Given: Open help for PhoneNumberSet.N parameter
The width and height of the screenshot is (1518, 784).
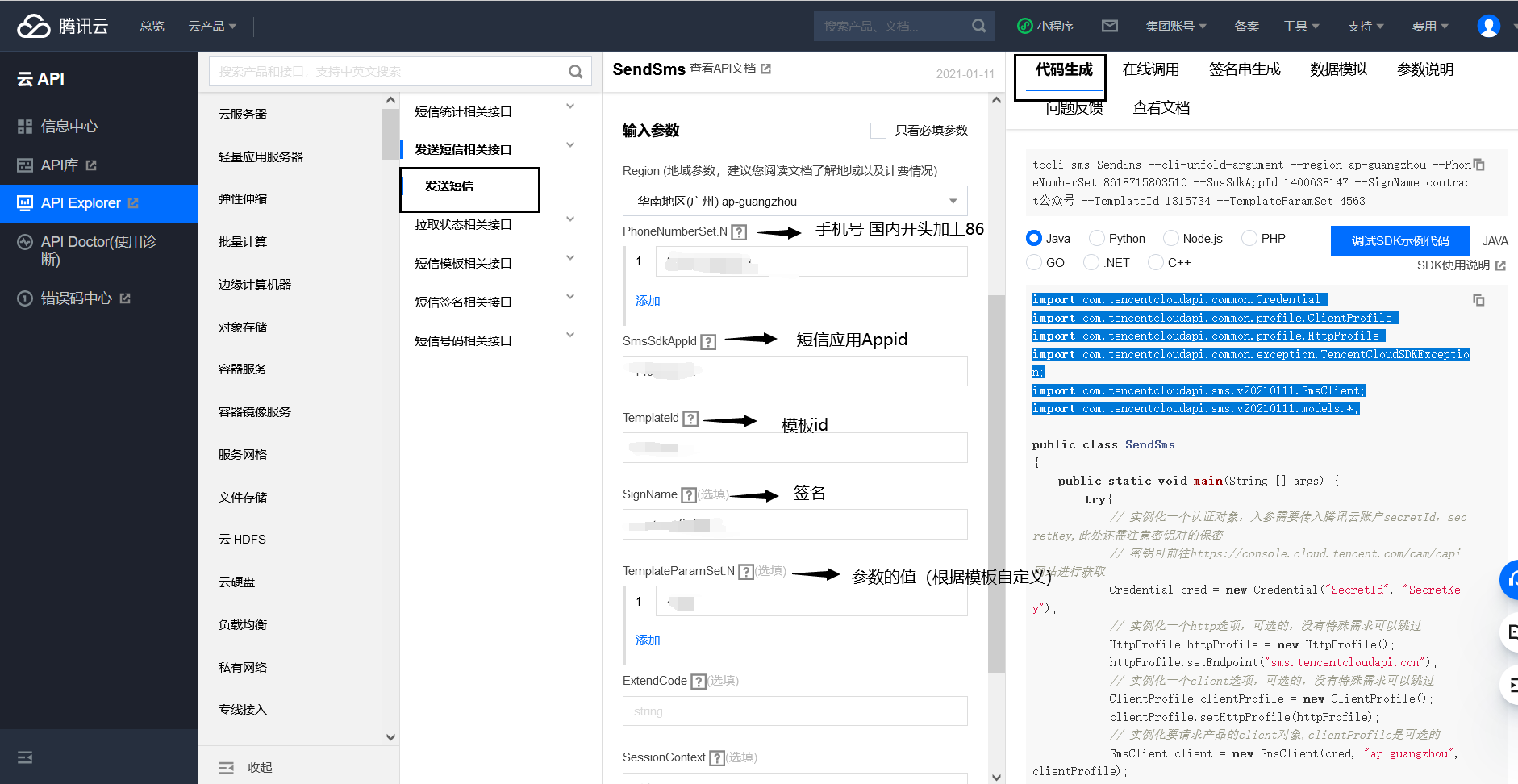Looking at the screenshot, I should [739, 232].
